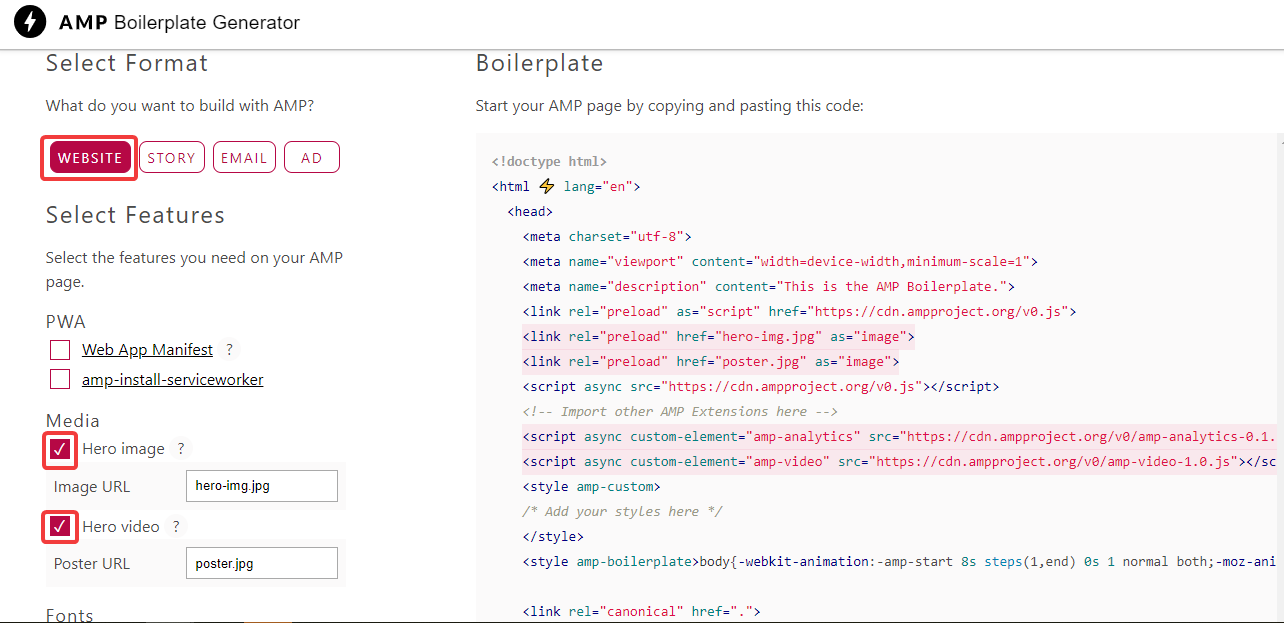
Task: Click the help icon next to Web App Manifest
Action: click(x=229, y=350)
